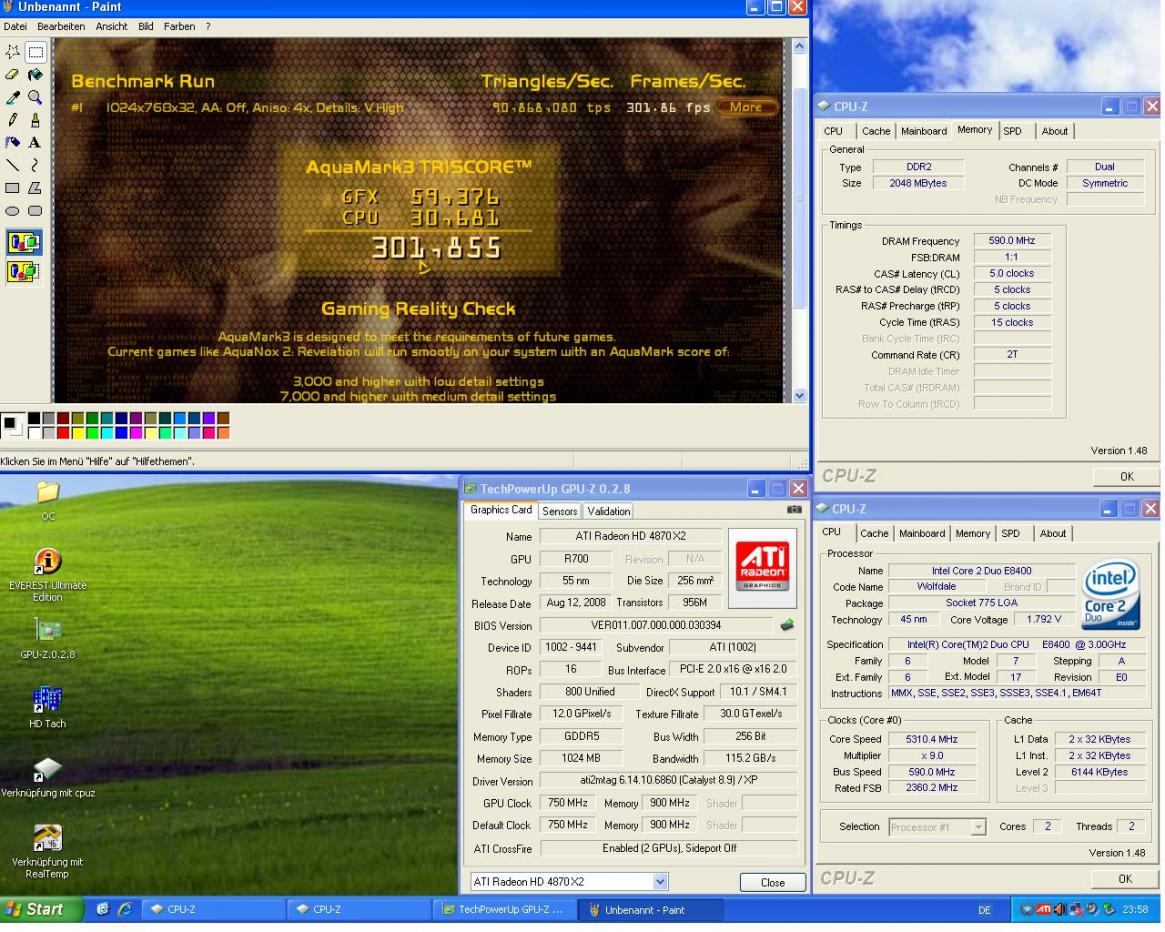The height and width of the screenshot is (932, 1165).
Task: Open EVEREST Ultimate Edition desktop icon
Action: coord(48,575)
